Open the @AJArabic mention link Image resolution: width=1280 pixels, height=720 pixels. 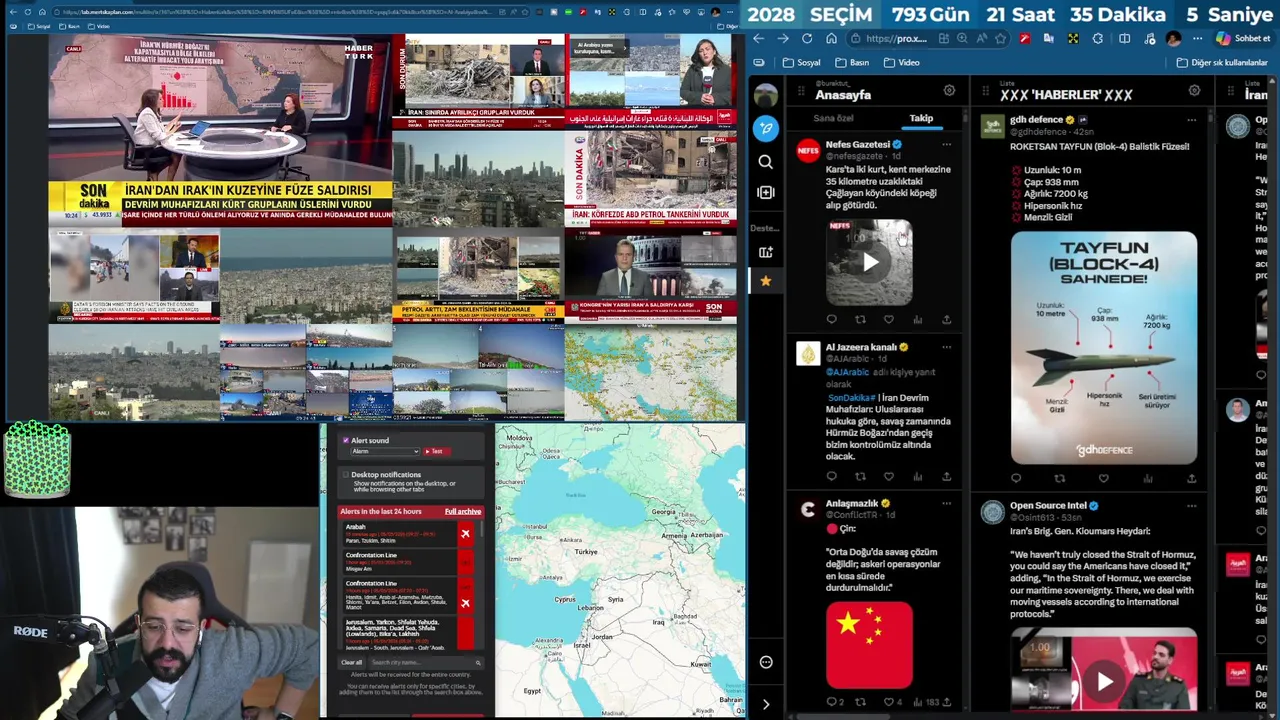click(x=847, y=372)
